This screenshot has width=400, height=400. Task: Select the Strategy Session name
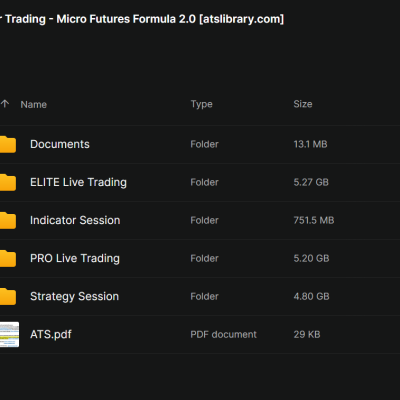coord(74,296)
